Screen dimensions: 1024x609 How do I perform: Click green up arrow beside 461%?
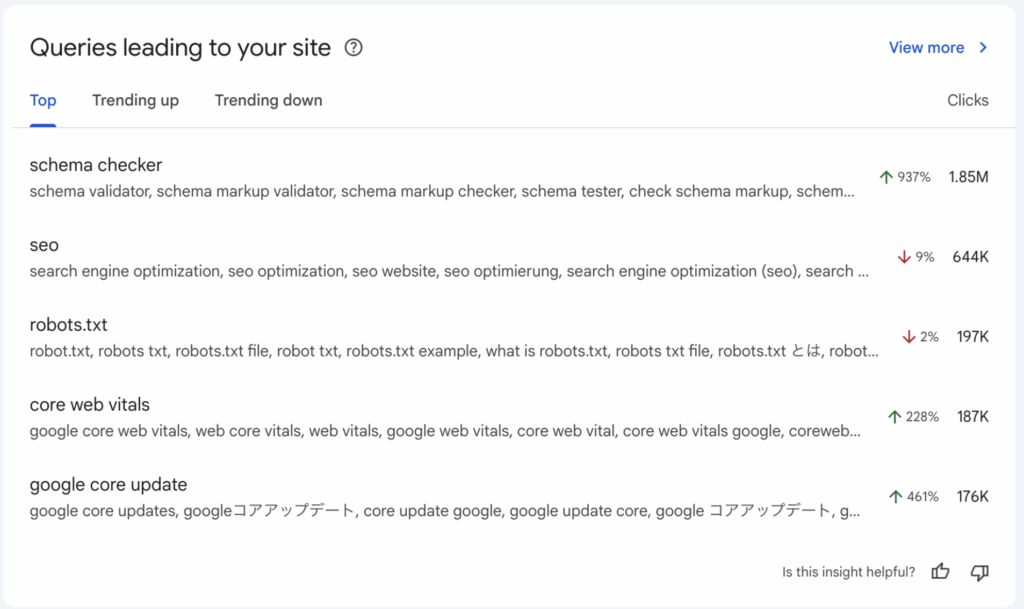pos(895,497)
